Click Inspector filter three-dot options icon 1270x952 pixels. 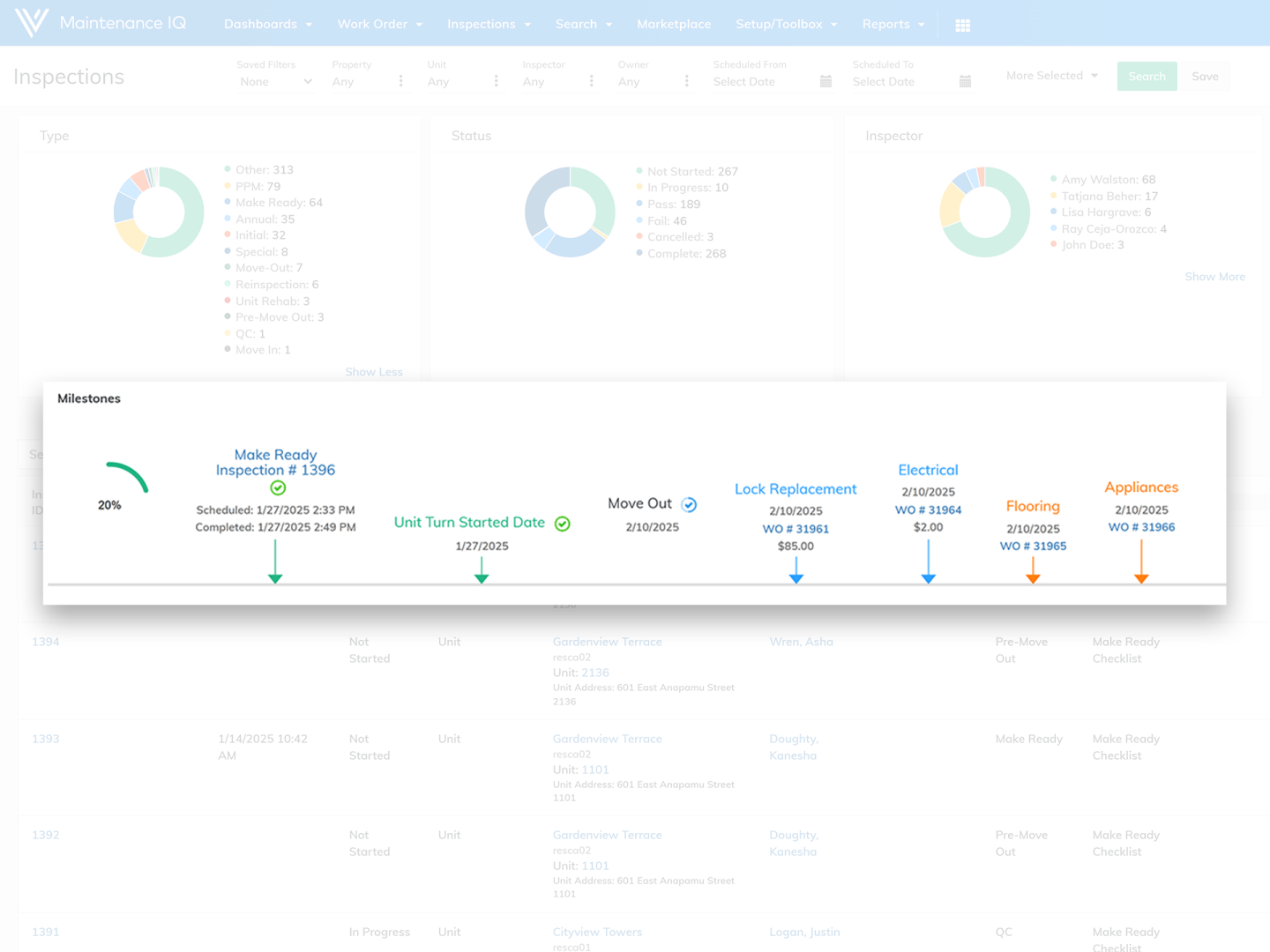[592, 81]
